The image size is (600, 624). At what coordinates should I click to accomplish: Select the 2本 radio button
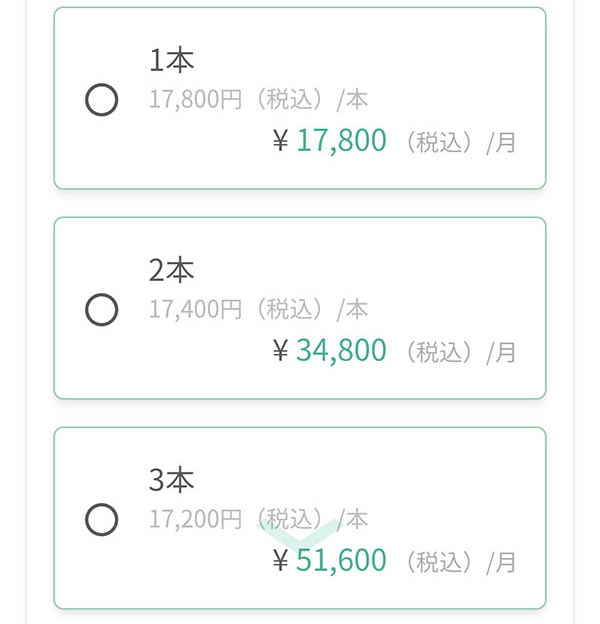coord(101,310)
